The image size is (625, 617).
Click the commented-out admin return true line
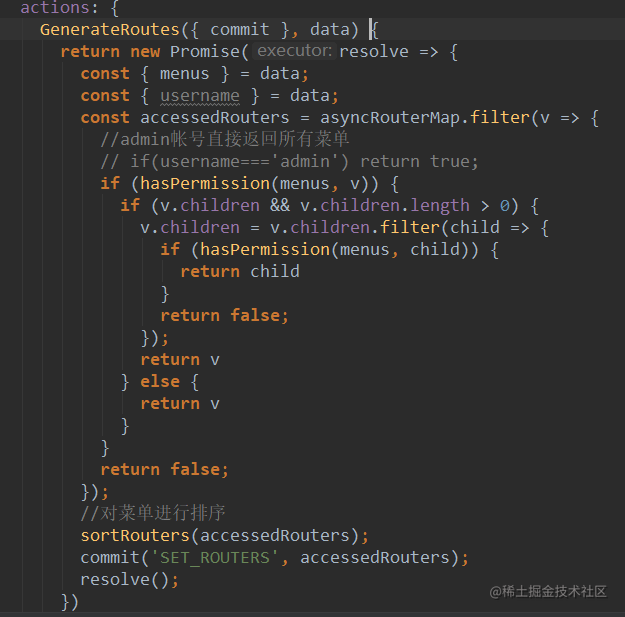pos(289,162)
